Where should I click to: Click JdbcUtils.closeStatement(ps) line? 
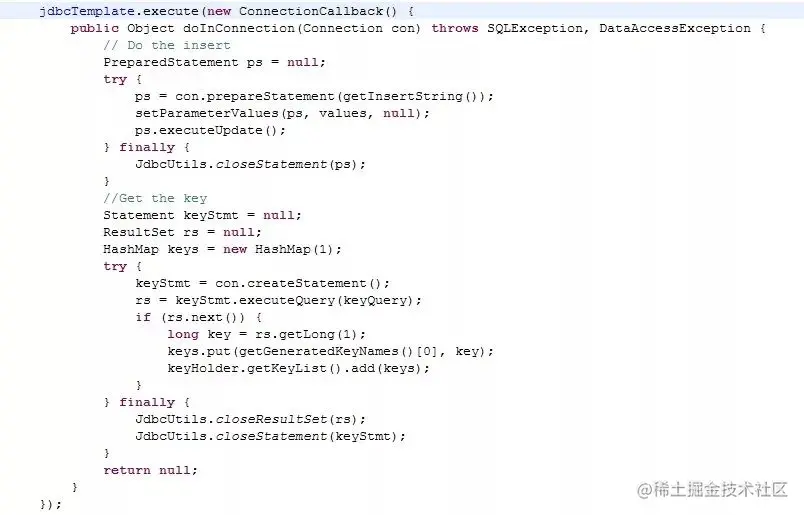pyautogui.click(x=250, y=164)
